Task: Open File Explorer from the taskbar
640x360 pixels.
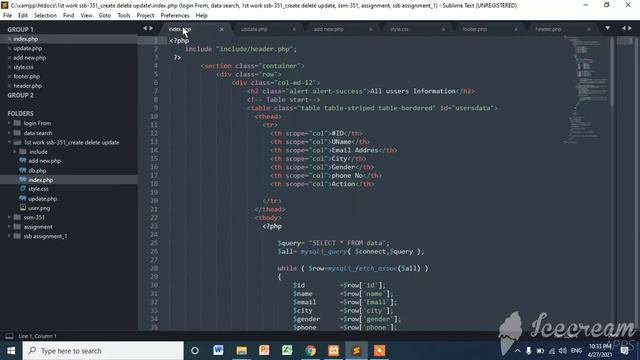Action: (x=241, y=351)
